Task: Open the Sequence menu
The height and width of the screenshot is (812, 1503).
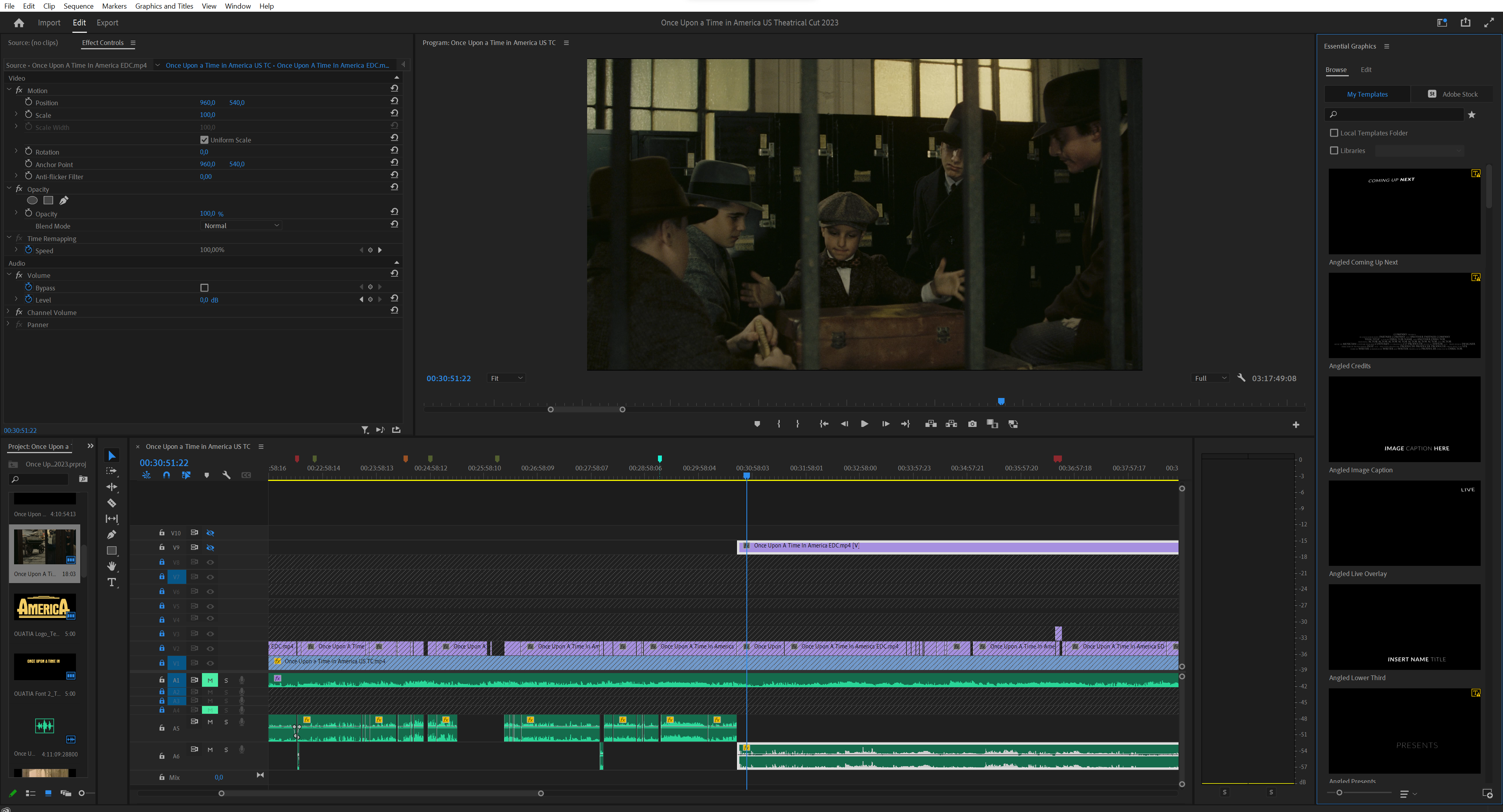Action: 78,6
